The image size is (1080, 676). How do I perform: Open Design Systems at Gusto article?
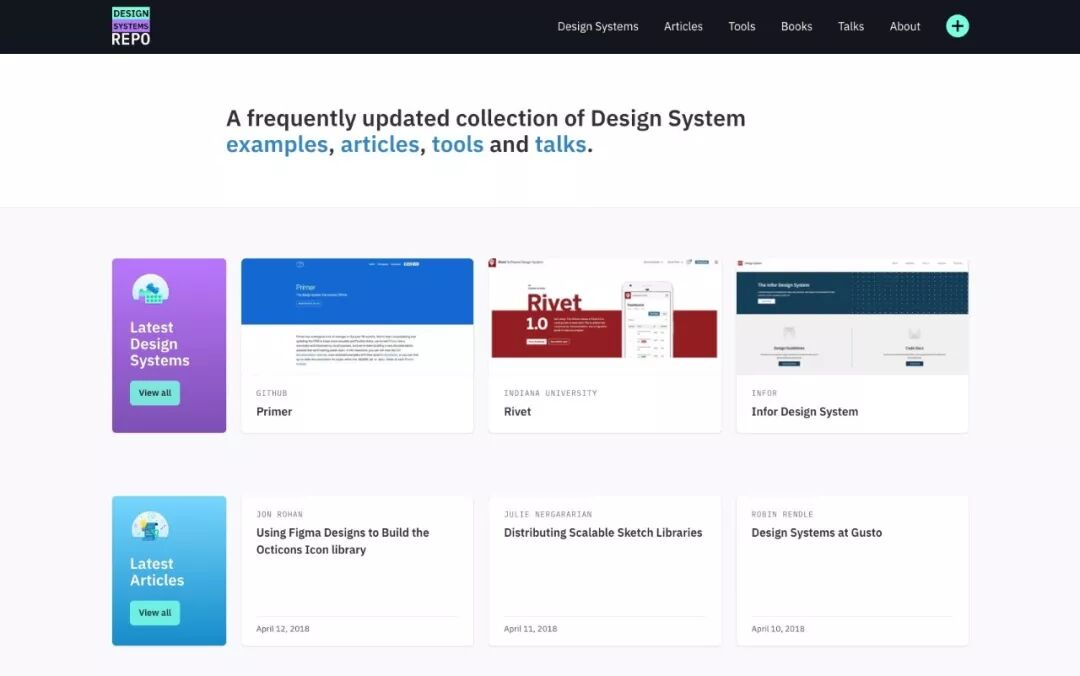tap(816, 533)
